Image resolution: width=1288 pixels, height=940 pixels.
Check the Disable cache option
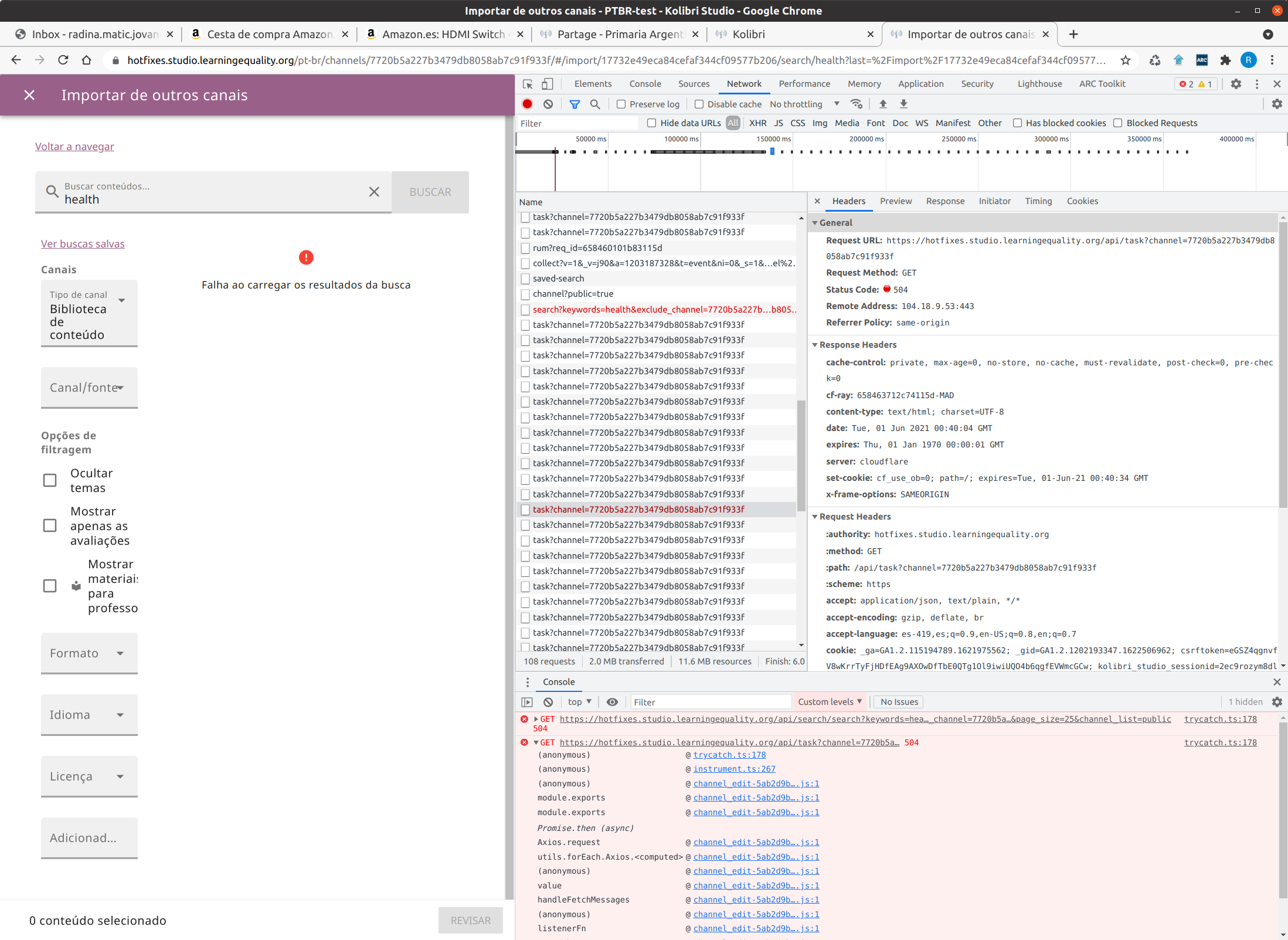[699, 104]
